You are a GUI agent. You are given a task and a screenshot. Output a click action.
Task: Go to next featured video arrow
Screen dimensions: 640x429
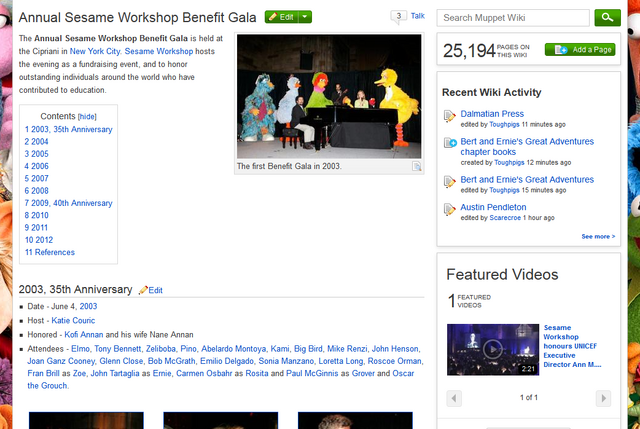603,398
